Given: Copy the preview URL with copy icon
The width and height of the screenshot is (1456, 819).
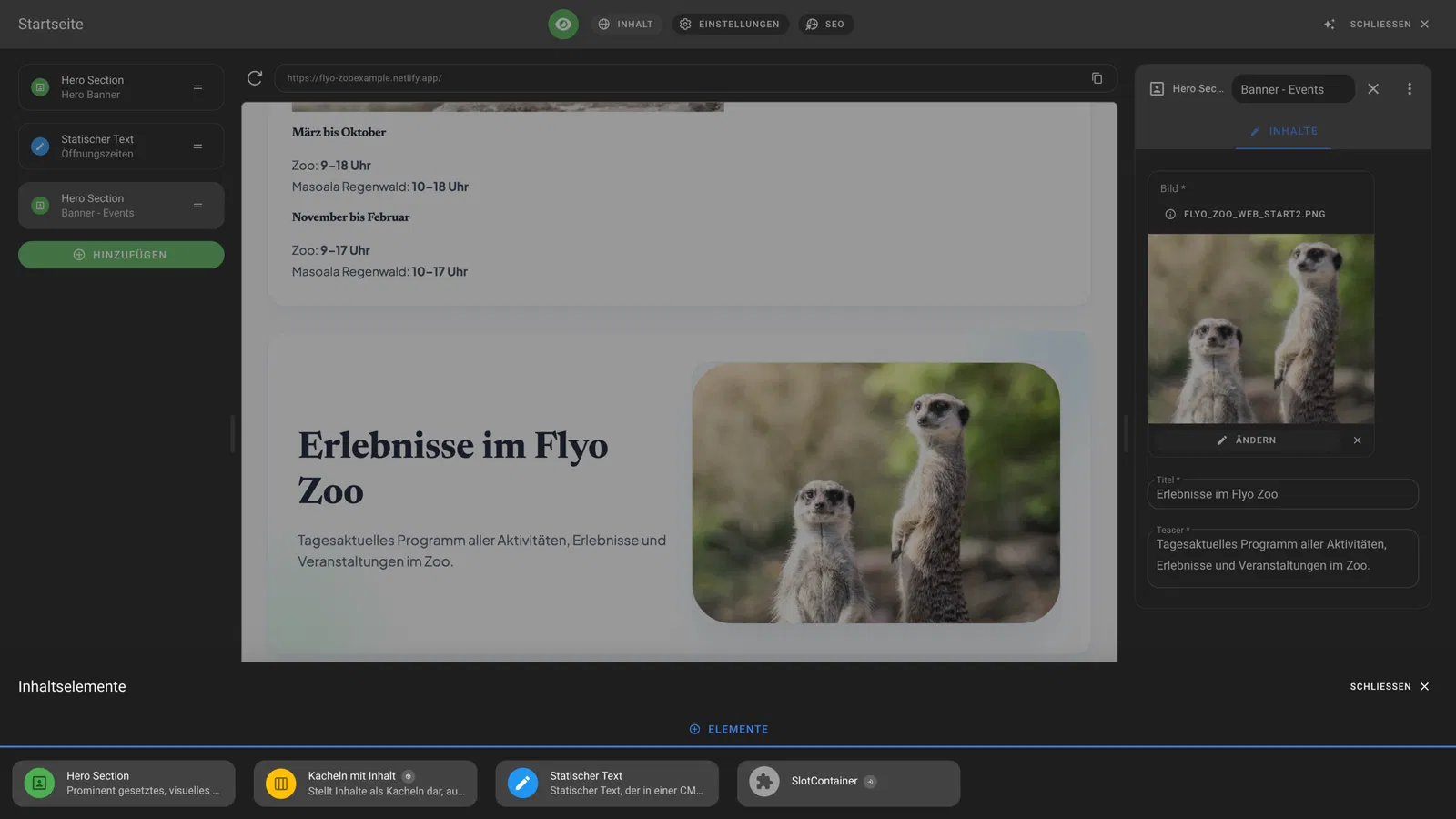Looking at the screenshot, I should [x=1097, y=78].
